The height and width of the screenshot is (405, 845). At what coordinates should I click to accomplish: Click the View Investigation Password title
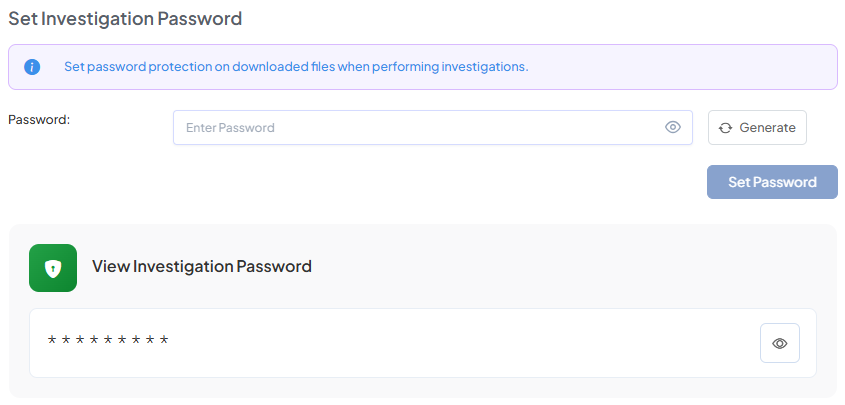pyautogui.click(x=202, y=266)
